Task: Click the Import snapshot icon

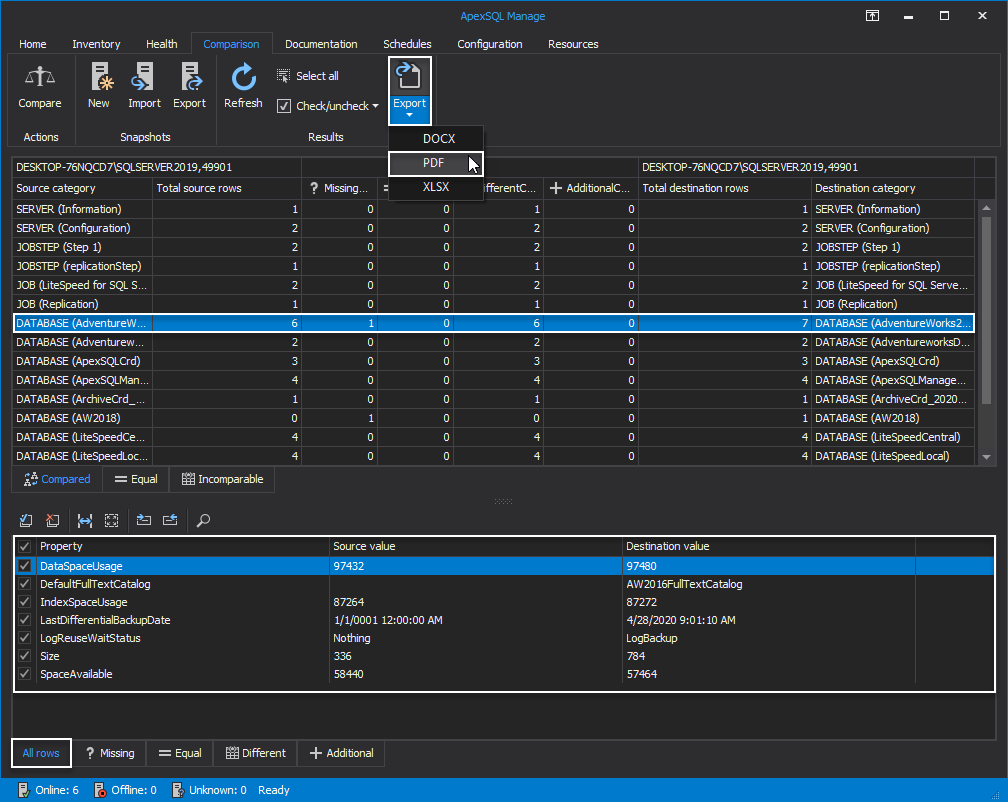Action: pos(144,77)
